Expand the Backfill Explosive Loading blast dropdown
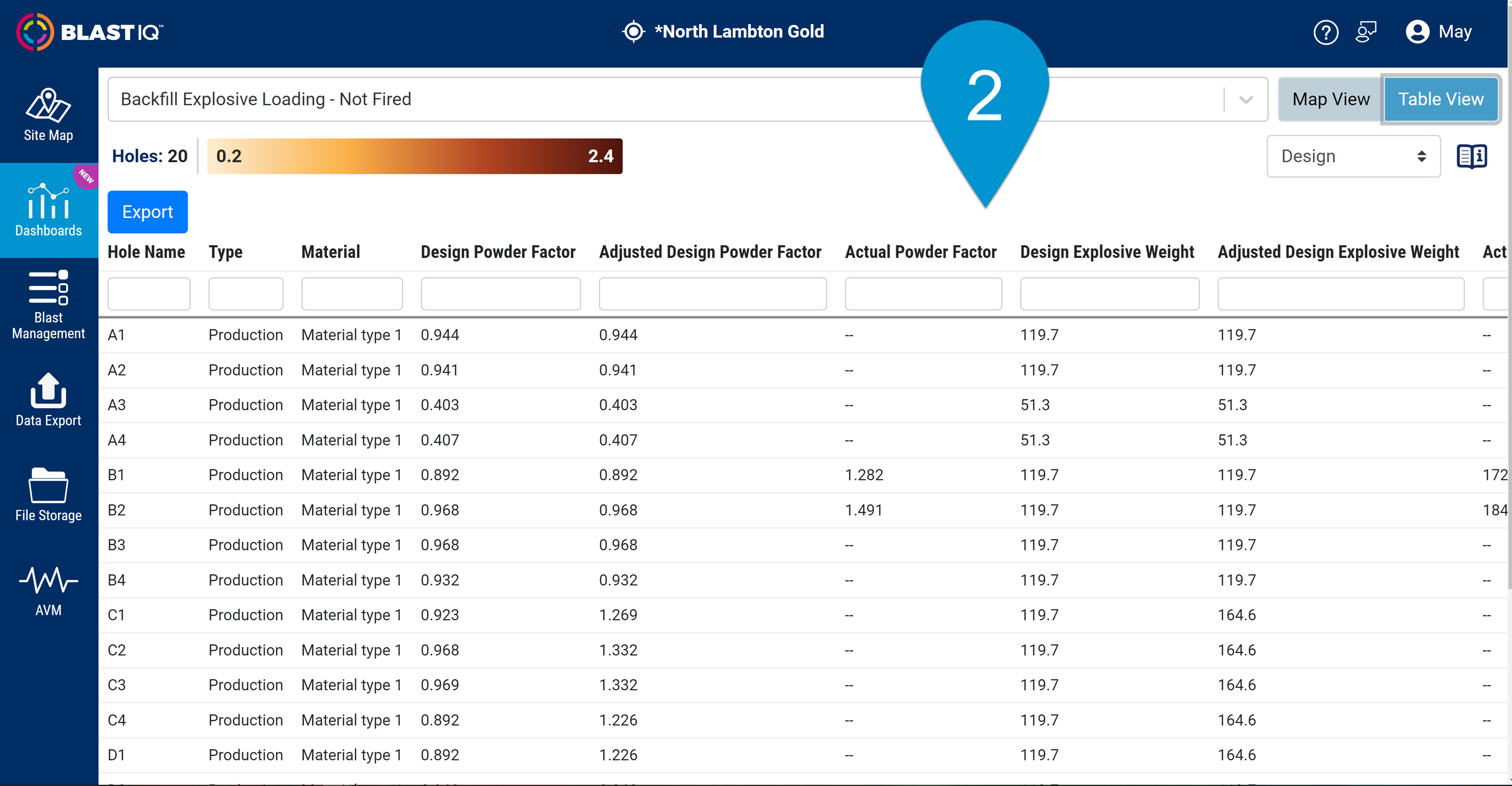Image resolution: width=1512 pixels, height=786 pixels. (1246, 99)
